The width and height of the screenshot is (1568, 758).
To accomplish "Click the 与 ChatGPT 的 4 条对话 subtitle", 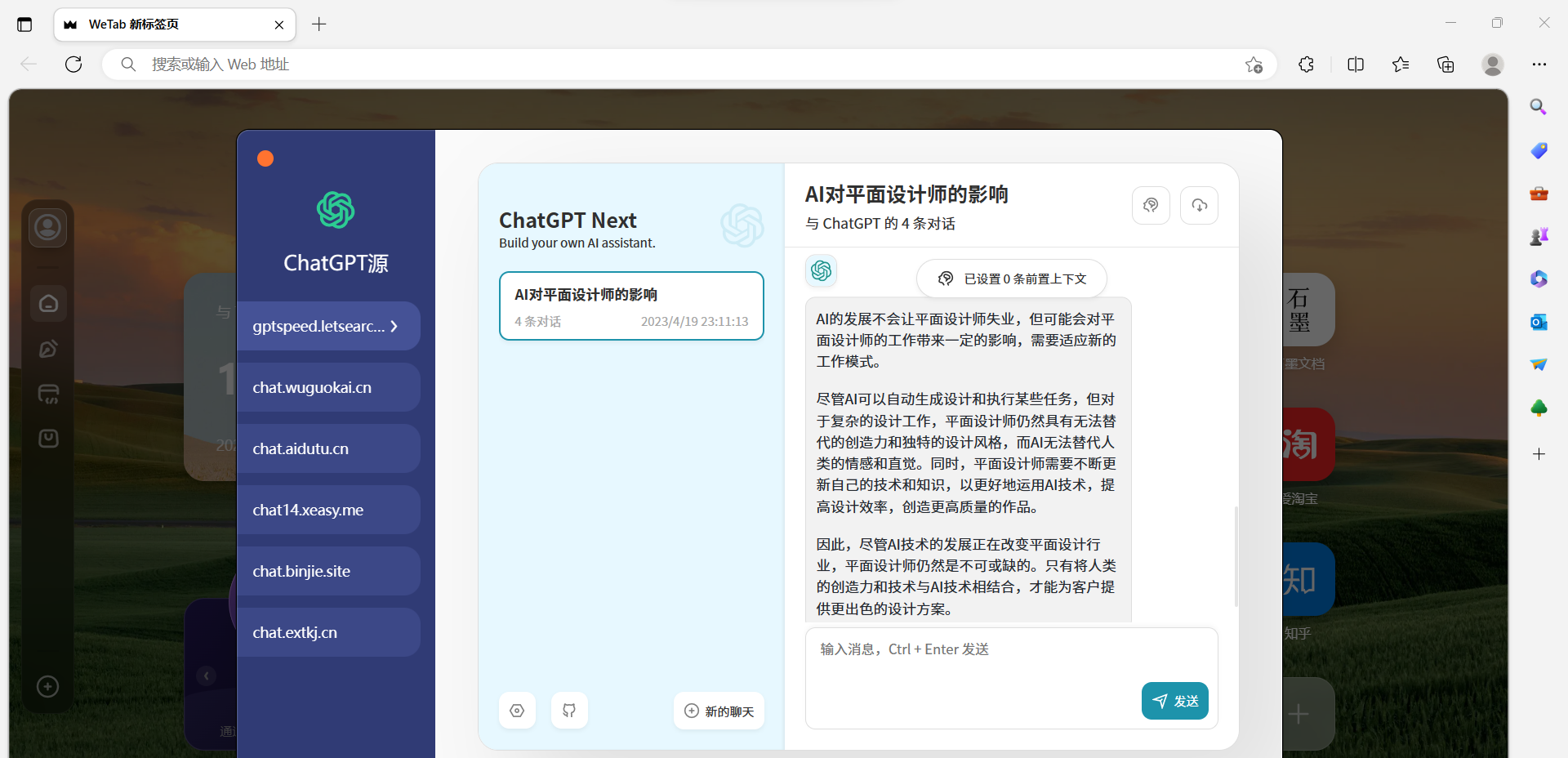I will pos(880,224).
